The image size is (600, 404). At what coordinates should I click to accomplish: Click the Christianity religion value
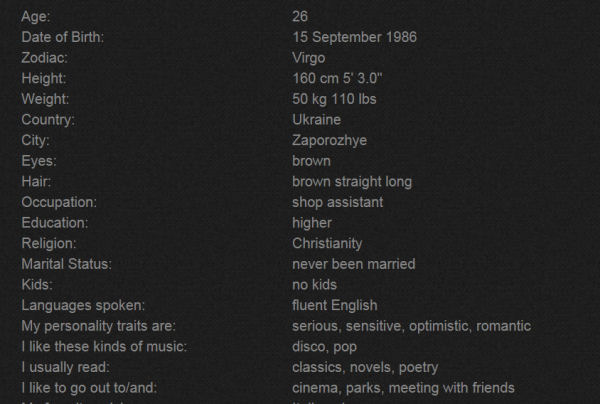coord(327,244)
